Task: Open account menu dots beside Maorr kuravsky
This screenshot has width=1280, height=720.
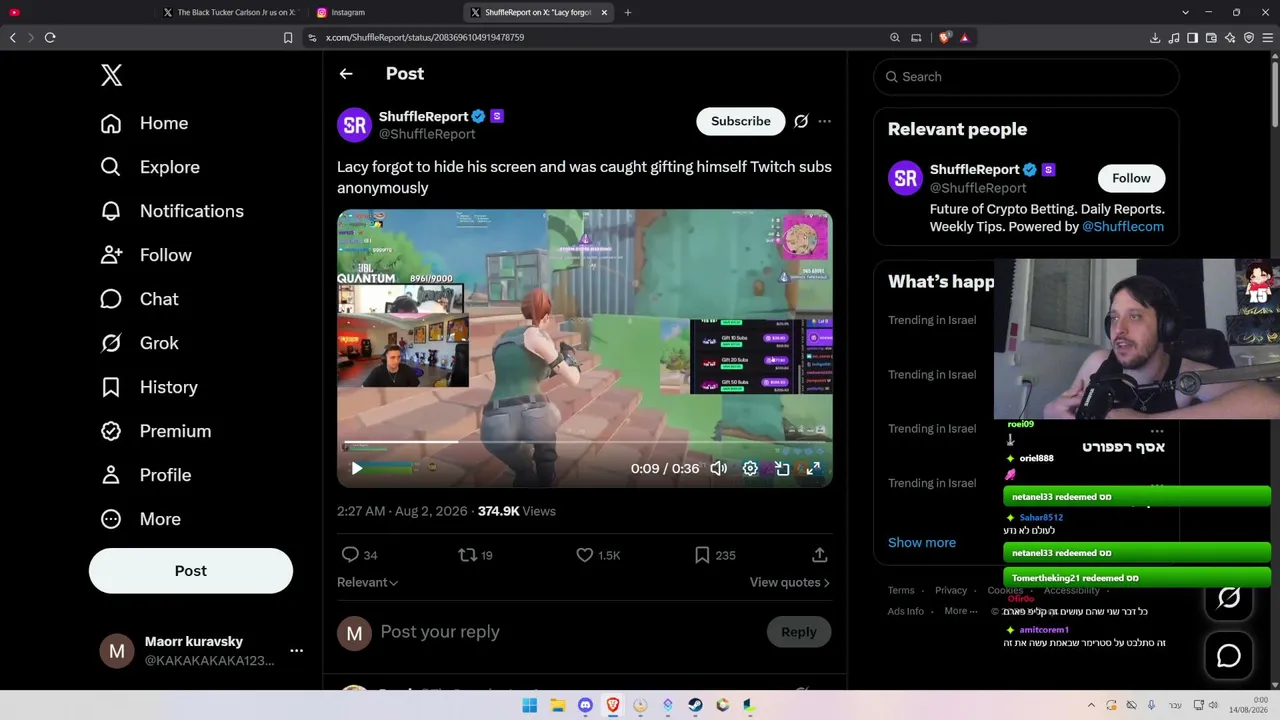Action: 296,650
